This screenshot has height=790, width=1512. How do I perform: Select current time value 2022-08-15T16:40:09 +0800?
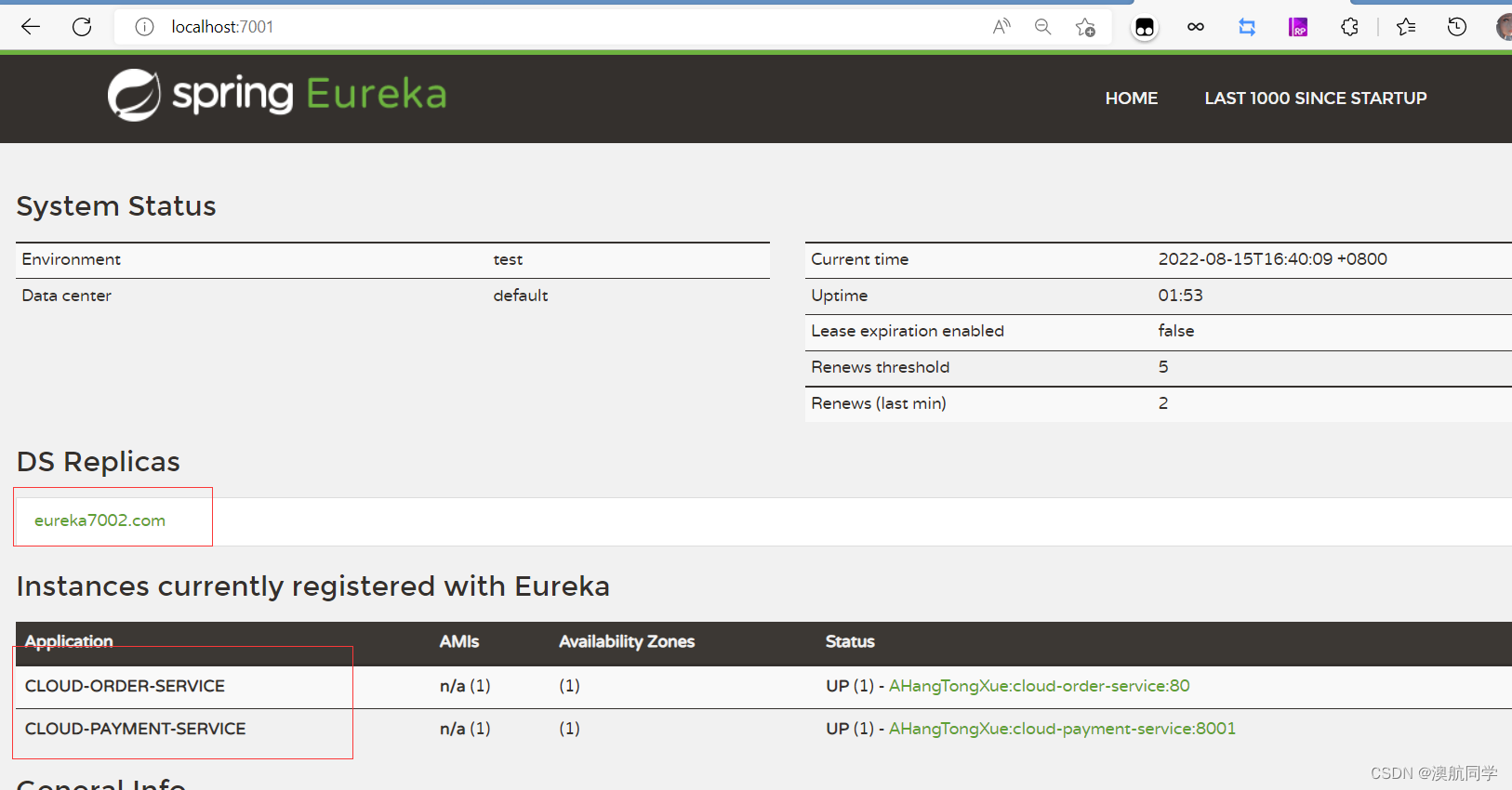(x=1272, y=259)
